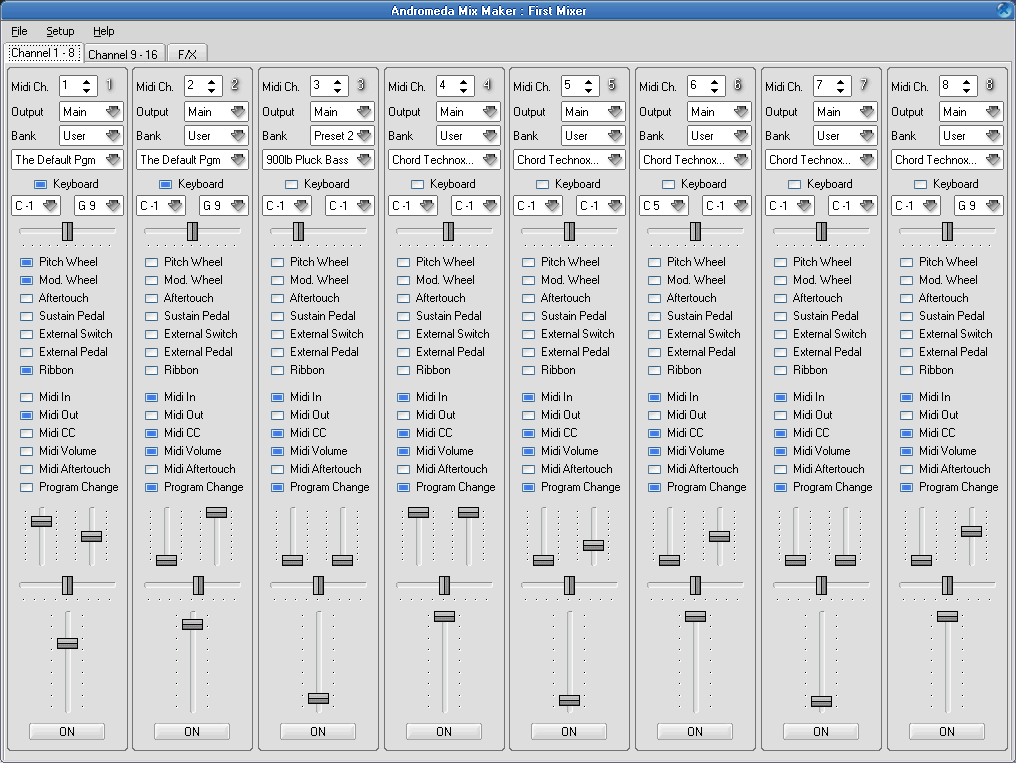Click channel 6 main volume fader handle
This screenshot has height=763, width=1016.
coord(695,617)
